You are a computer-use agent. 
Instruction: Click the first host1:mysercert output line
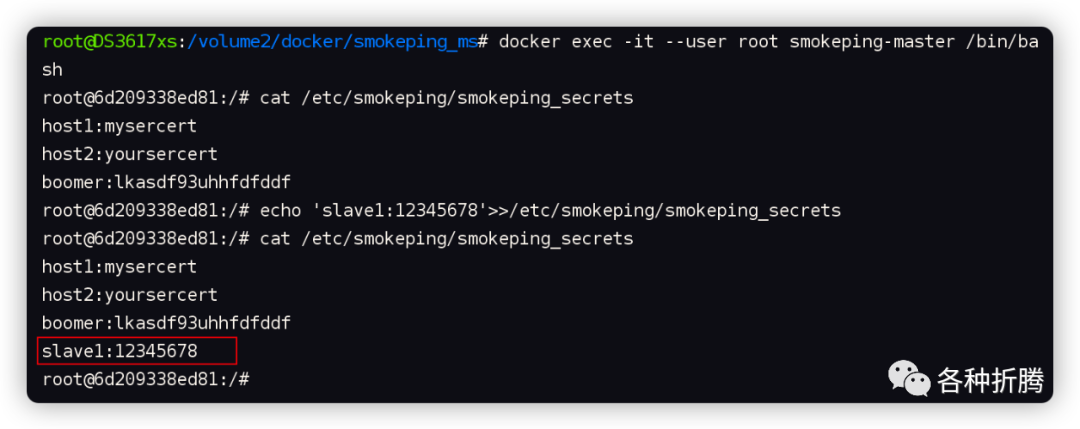[119, 126]
